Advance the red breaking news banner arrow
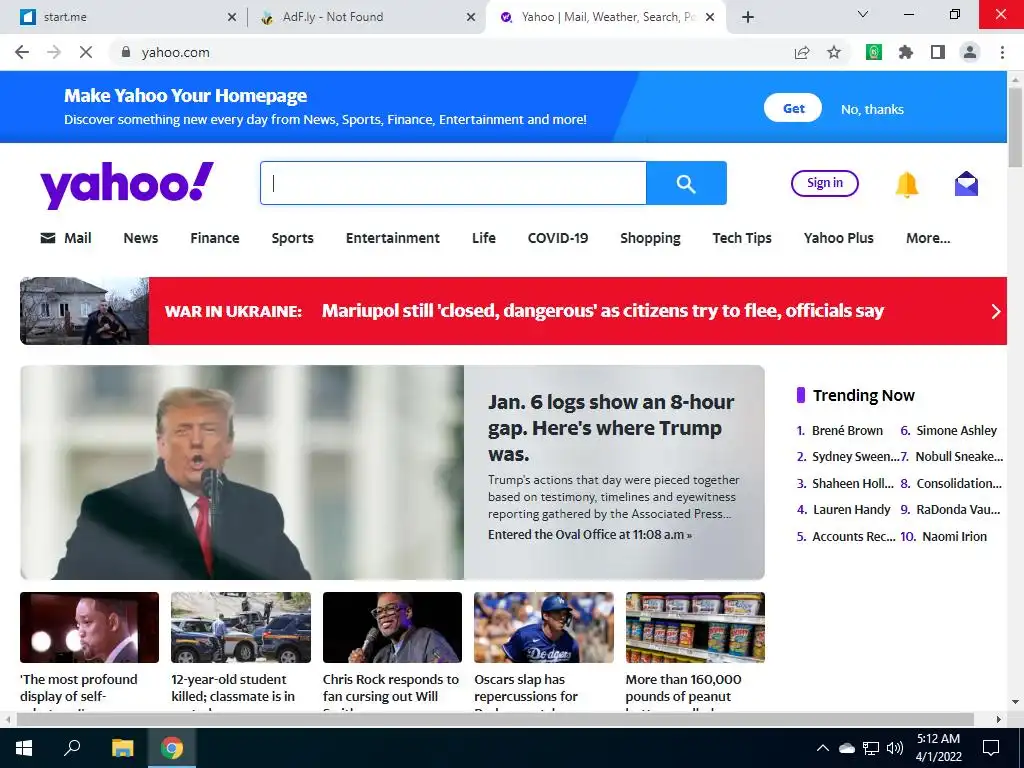1024x768 pixels. coord(996,312)
